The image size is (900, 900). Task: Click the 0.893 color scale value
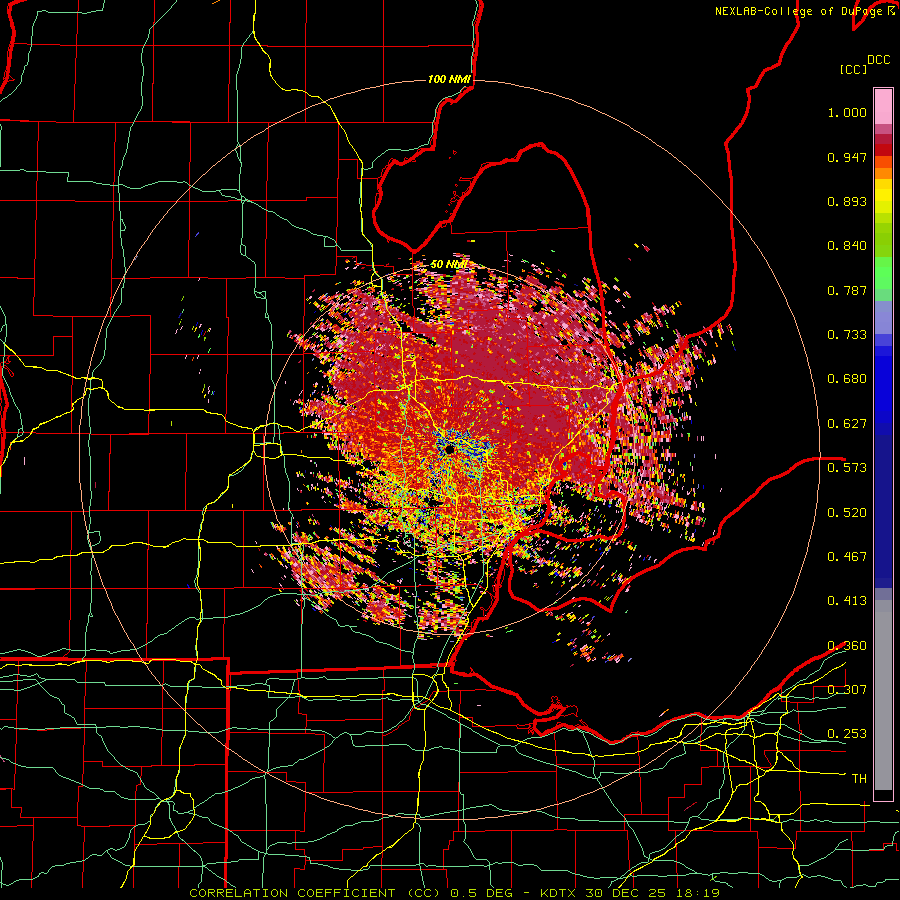point(847,201)
